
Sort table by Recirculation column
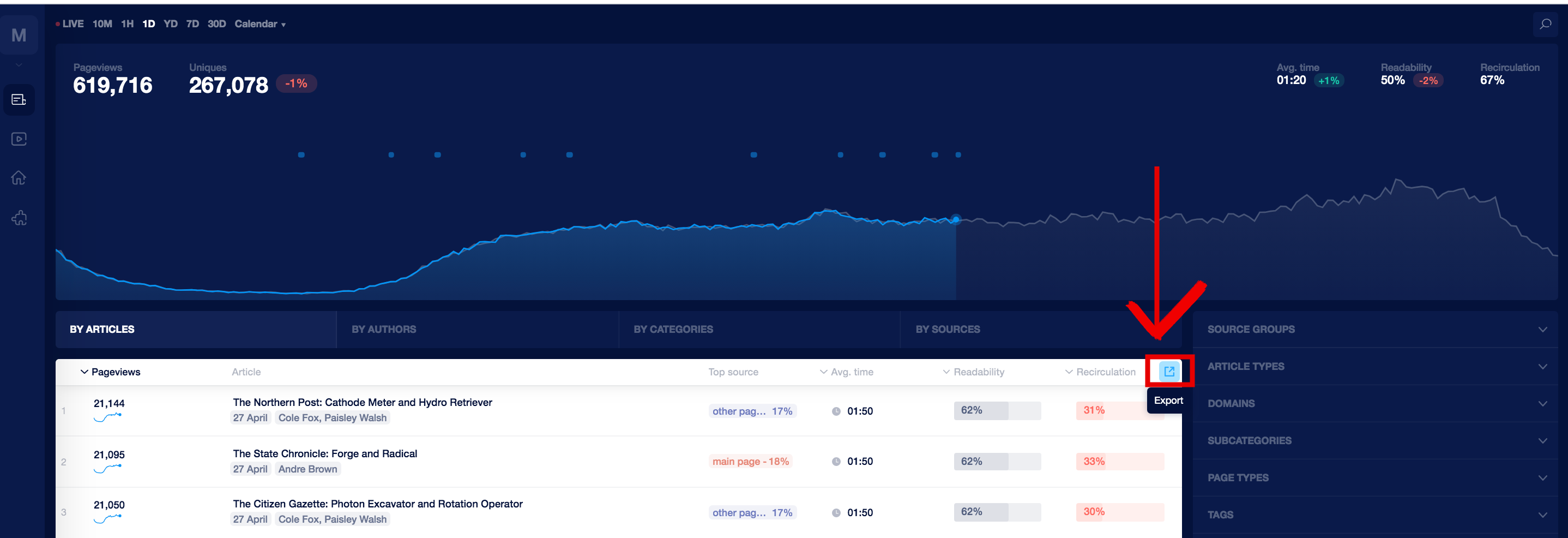pos(1101,372)
